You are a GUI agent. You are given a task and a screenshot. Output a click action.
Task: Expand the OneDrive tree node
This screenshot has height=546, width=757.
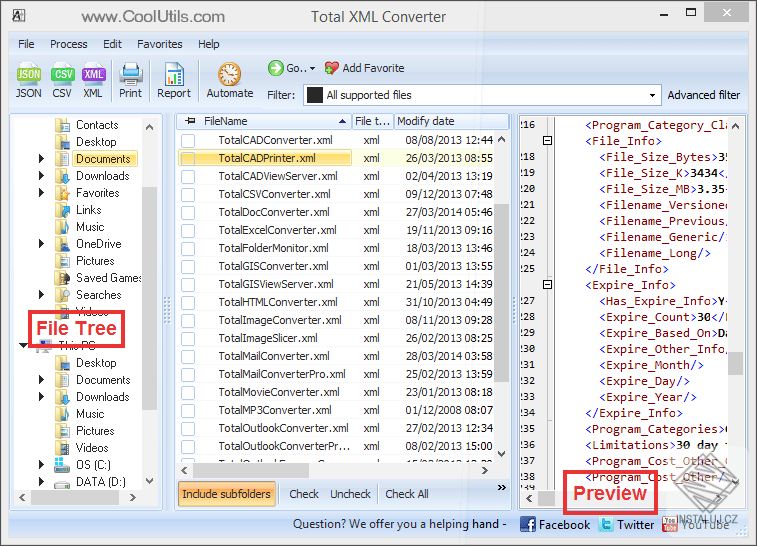pos(42,244)
